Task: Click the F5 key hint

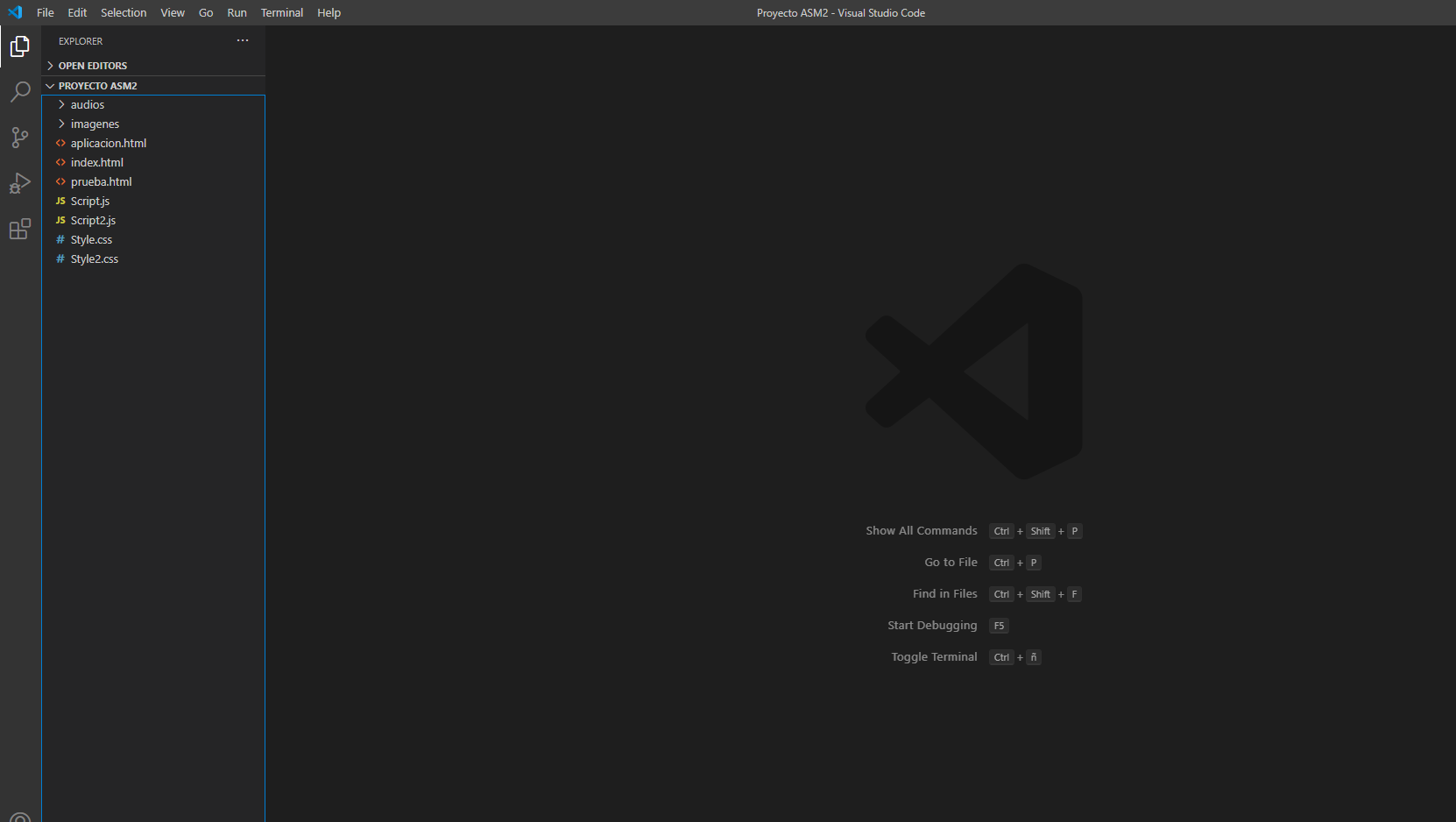Action: pos(999,626)
